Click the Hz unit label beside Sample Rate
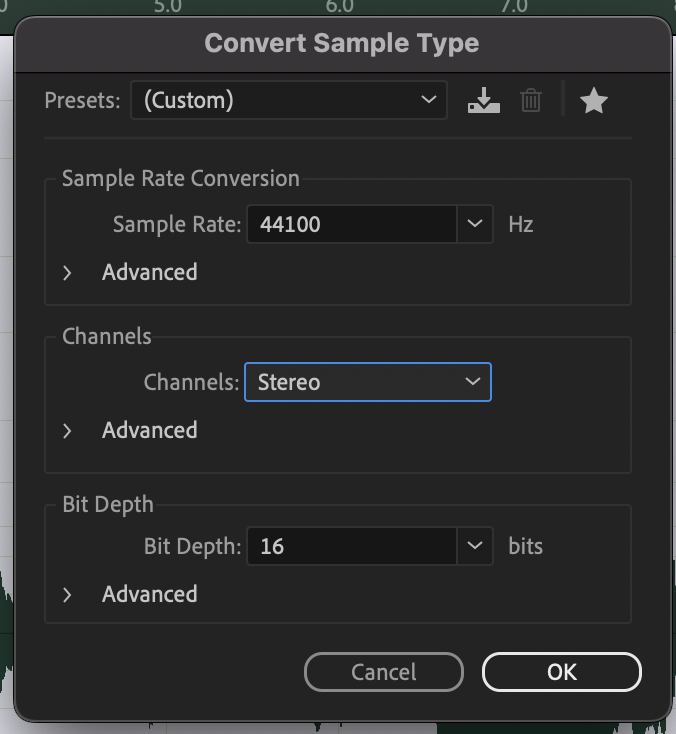This screenshot has width=676, height=734. tap(521, 225)
